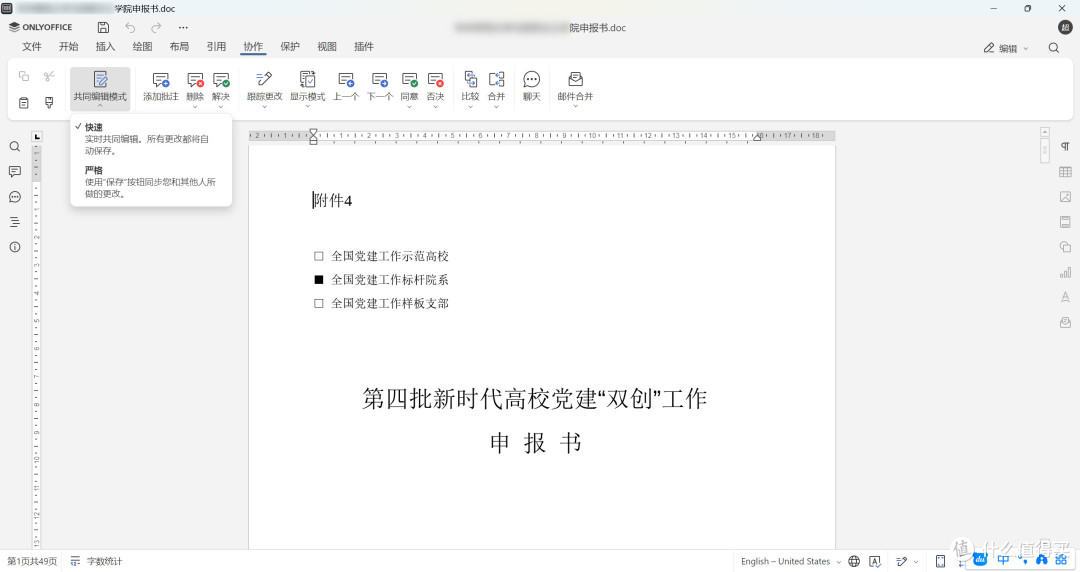
Task: Open shape settings in right sidebar
Action: [1065, 247]
